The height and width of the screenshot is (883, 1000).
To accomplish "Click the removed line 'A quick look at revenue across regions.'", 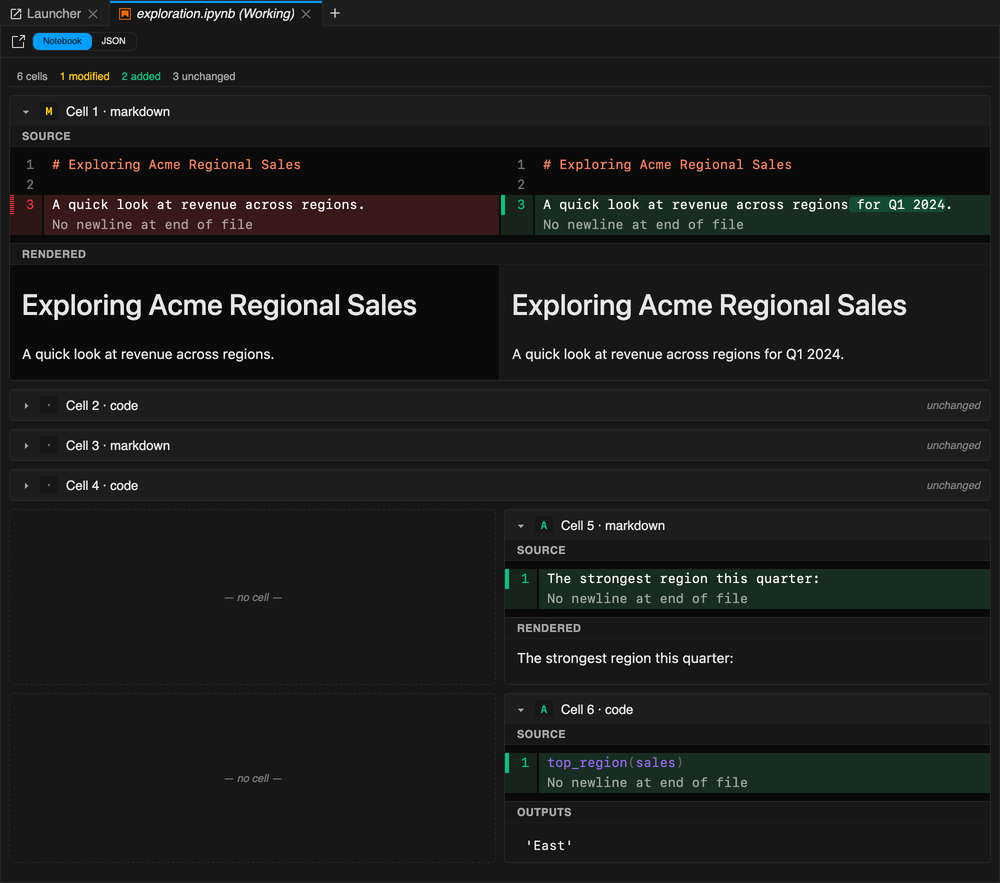I will [x=208, y=205].
